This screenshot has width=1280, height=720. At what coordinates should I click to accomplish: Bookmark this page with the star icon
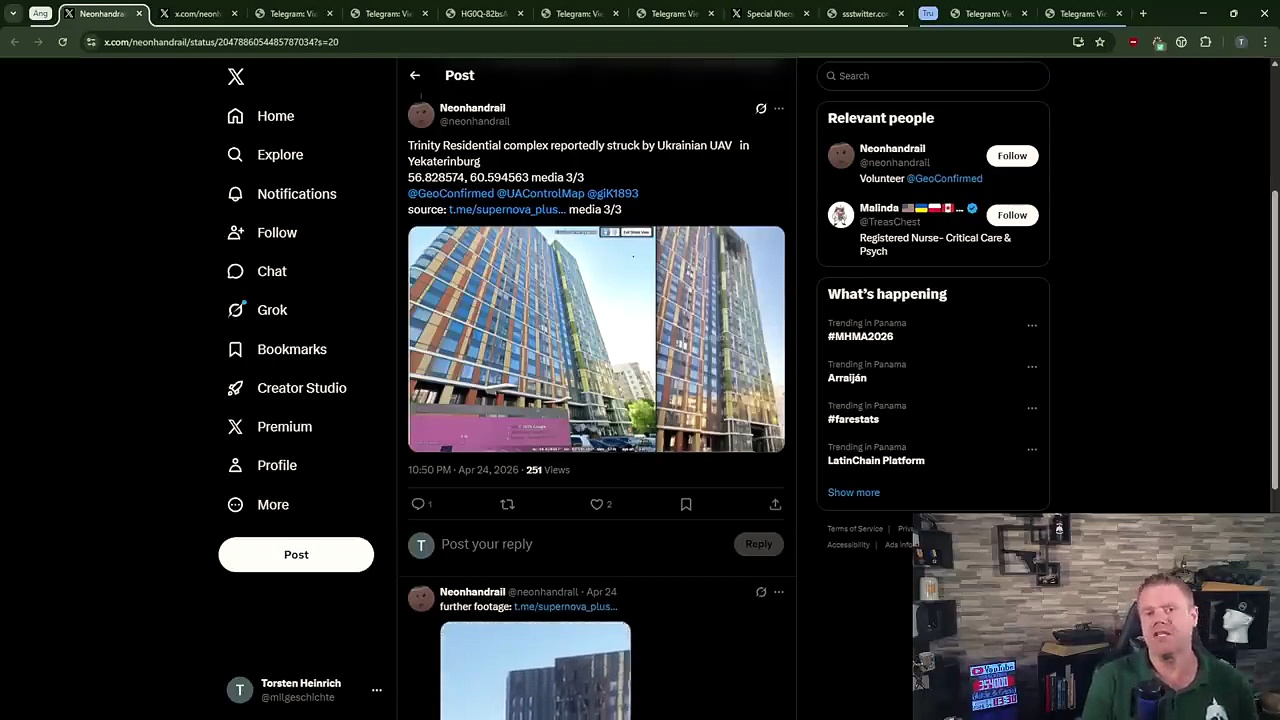point(1100,42)
